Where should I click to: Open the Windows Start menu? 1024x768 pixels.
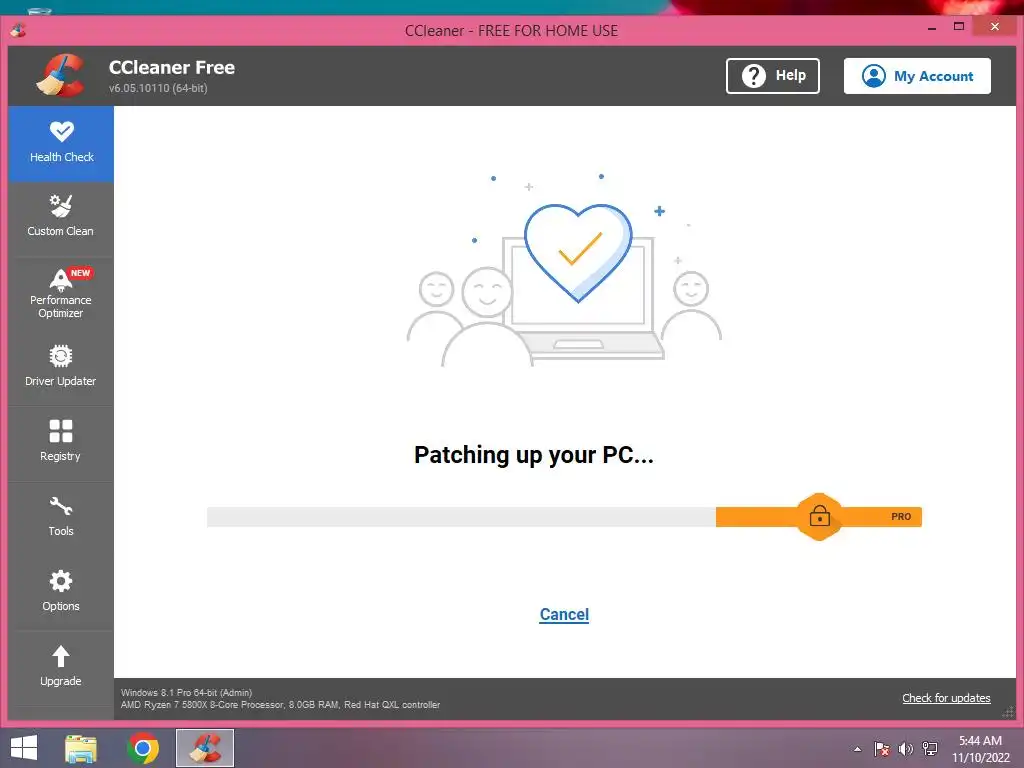click(24, 748)
